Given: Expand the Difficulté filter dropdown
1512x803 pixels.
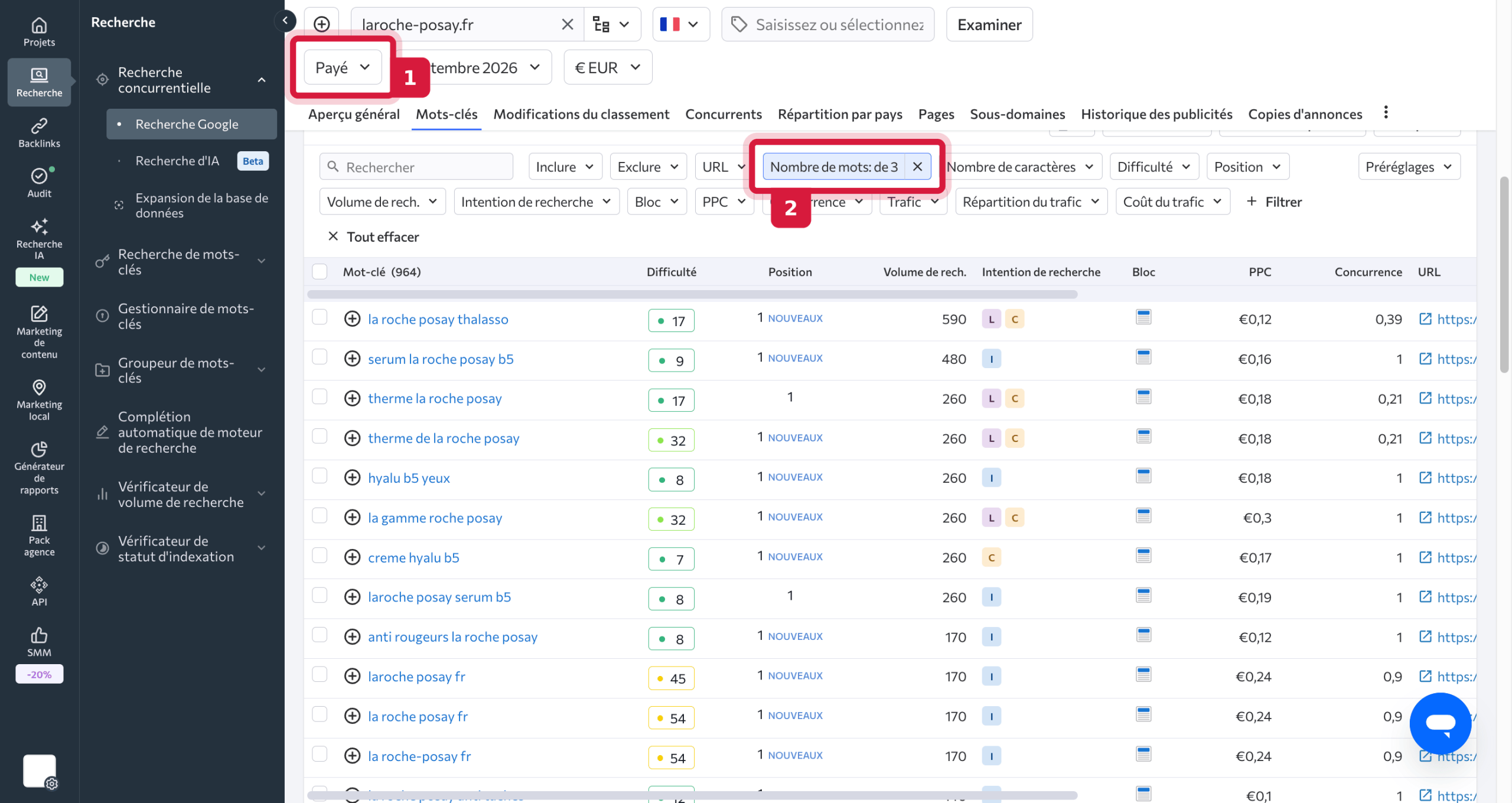Looking at the screenshot, I should tap(1154, 167).
